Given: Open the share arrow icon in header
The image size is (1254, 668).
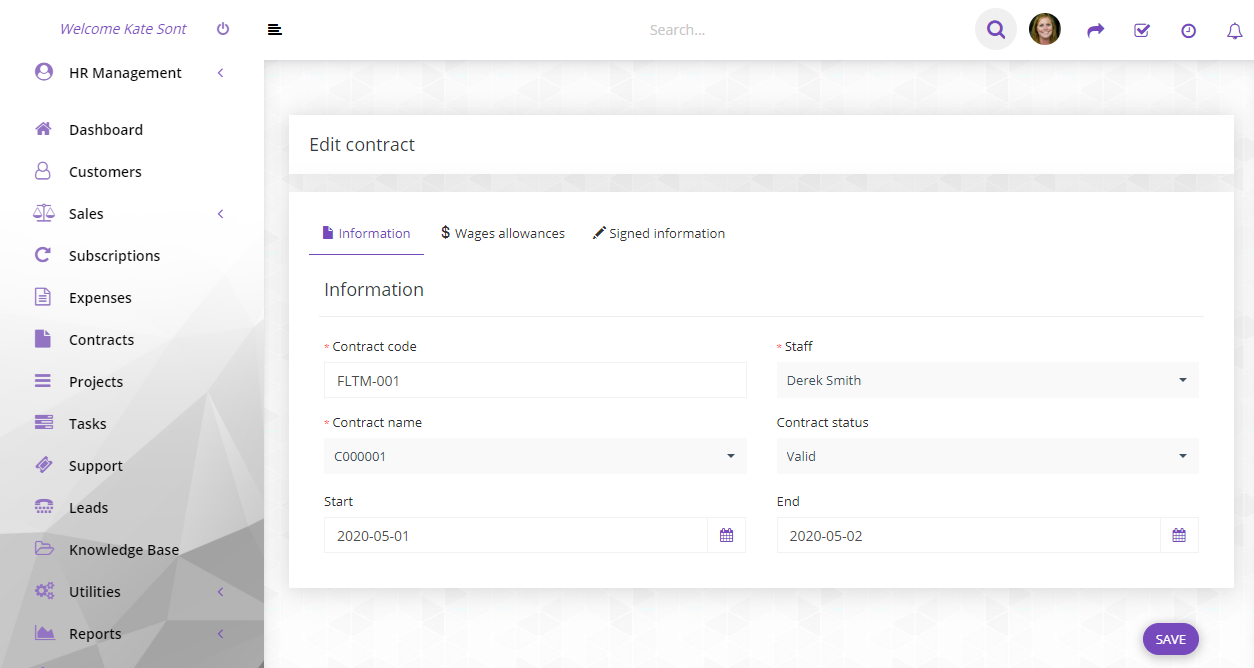Looking at the screenshot, I should coord(1096,31).
